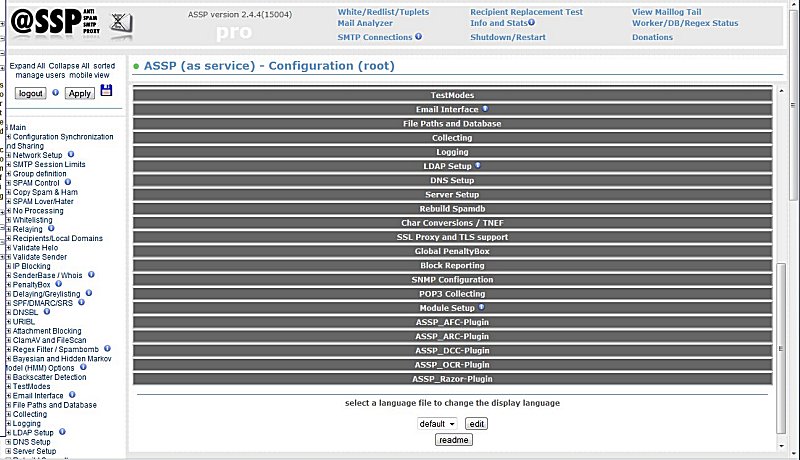Click the floppy disk save icon

[106, 91]
